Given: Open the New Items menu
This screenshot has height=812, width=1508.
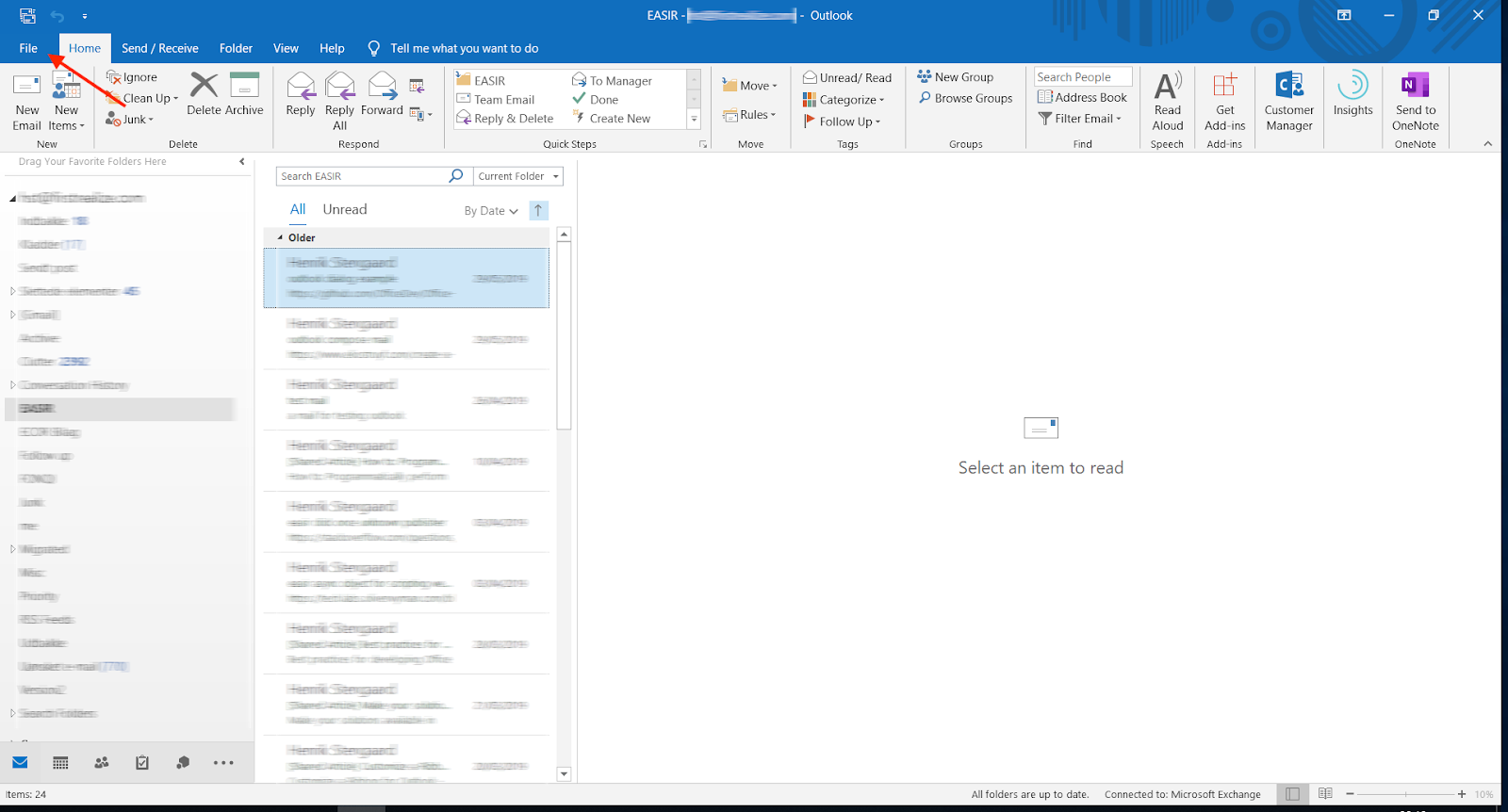Looking at the screenshot, I should [x=66, y=102].
